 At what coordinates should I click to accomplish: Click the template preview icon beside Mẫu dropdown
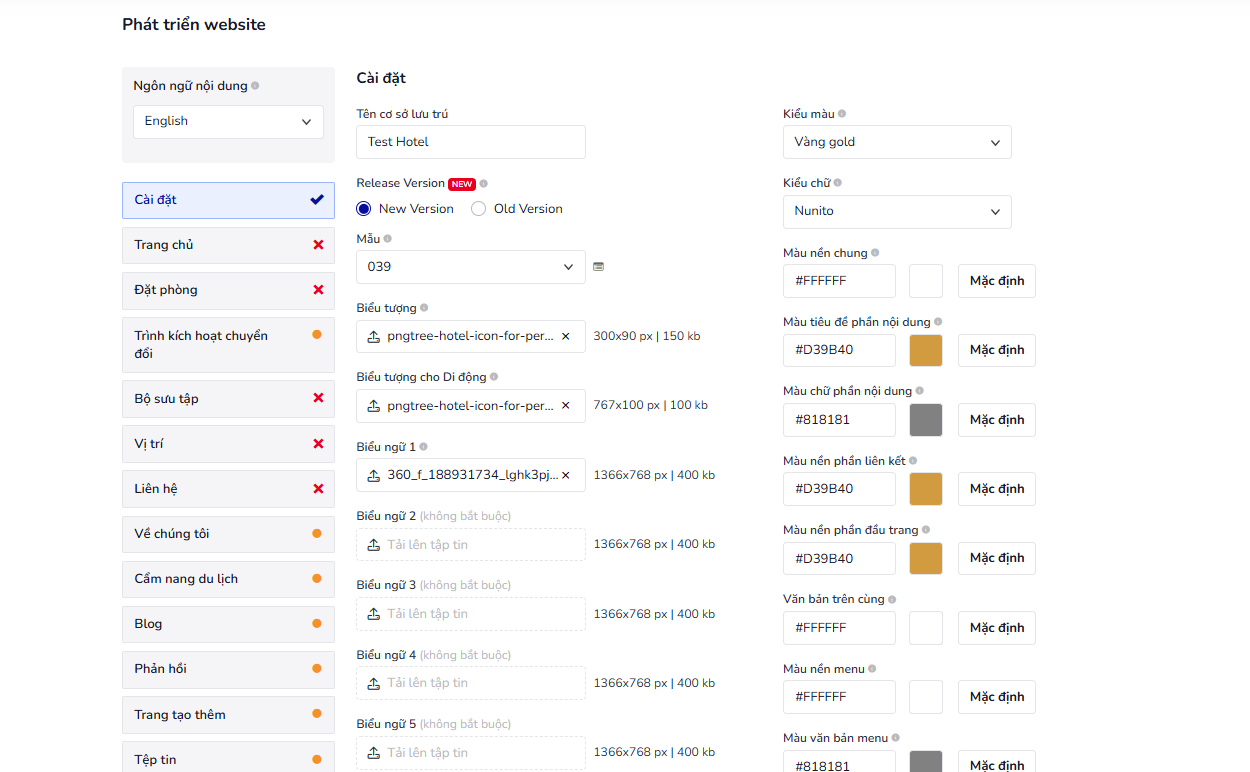tap(599, 267)
